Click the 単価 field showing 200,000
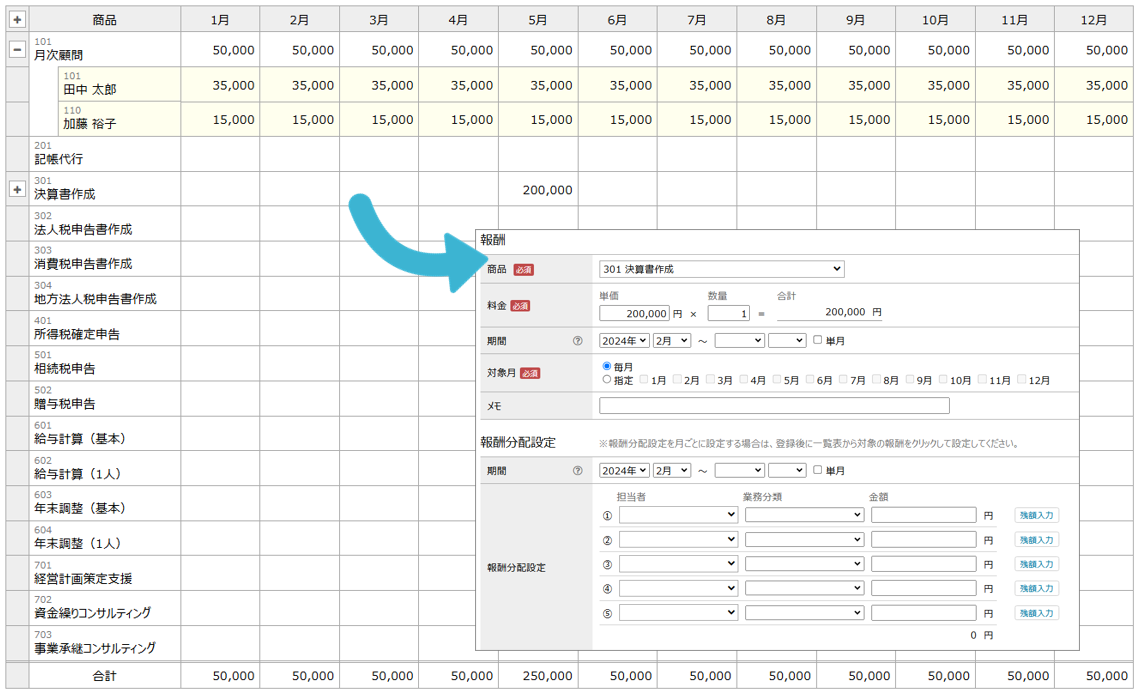Viewport: 1141px width, 696px height. [634, 313]
